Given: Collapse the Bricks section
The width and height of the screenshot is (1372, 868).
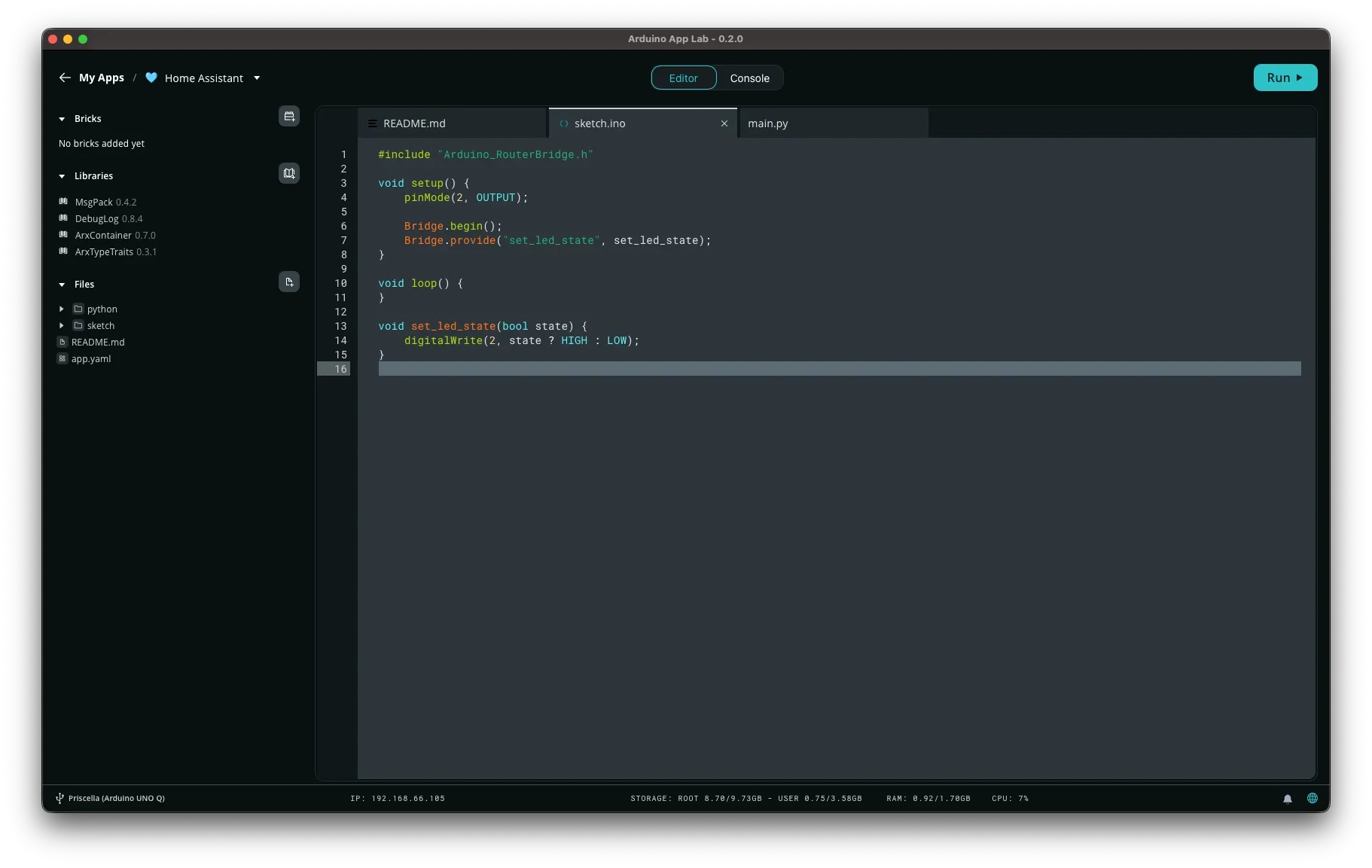Looking at the screenshot, I should point(62,119).
